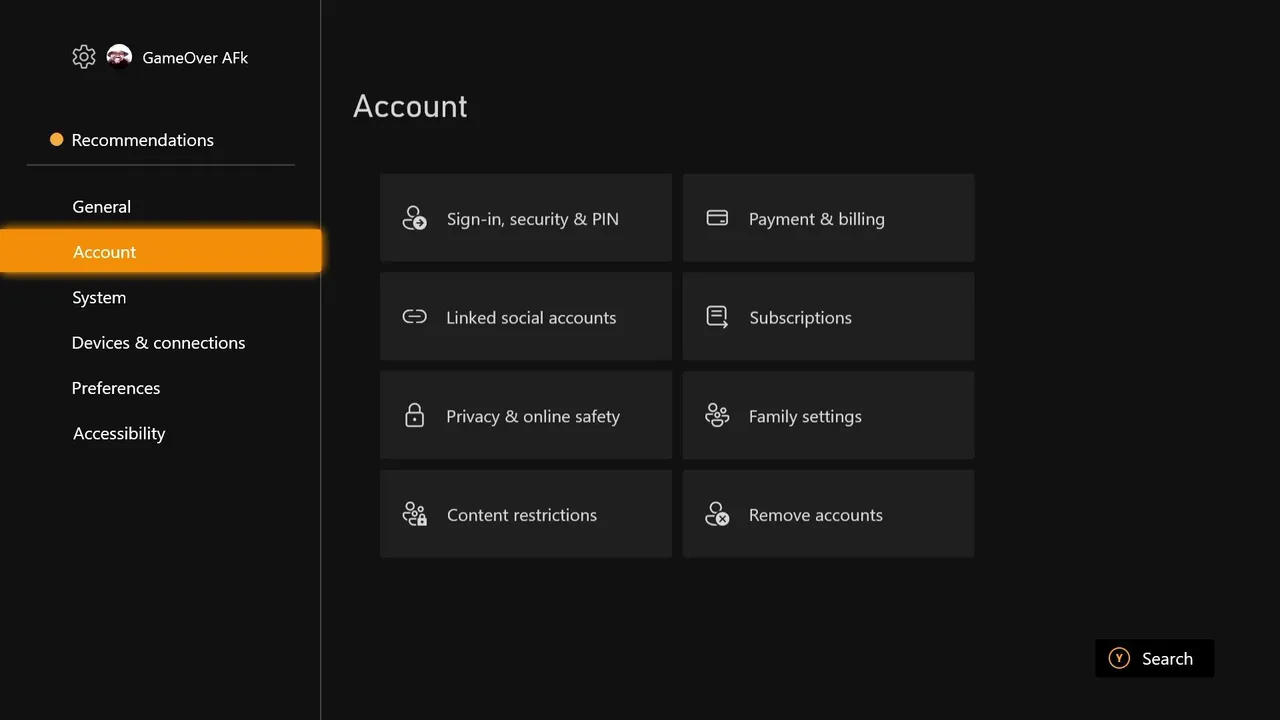Click the Family settings people icon
Image resolution: width=1280 pixels, height=720 pixels.
[x=717, y=416]
